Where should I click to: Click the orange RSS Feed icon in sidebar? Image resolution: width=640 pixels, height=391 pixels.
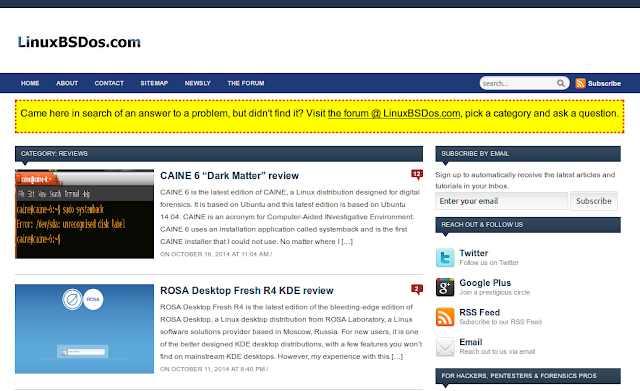tap(445, 317)
